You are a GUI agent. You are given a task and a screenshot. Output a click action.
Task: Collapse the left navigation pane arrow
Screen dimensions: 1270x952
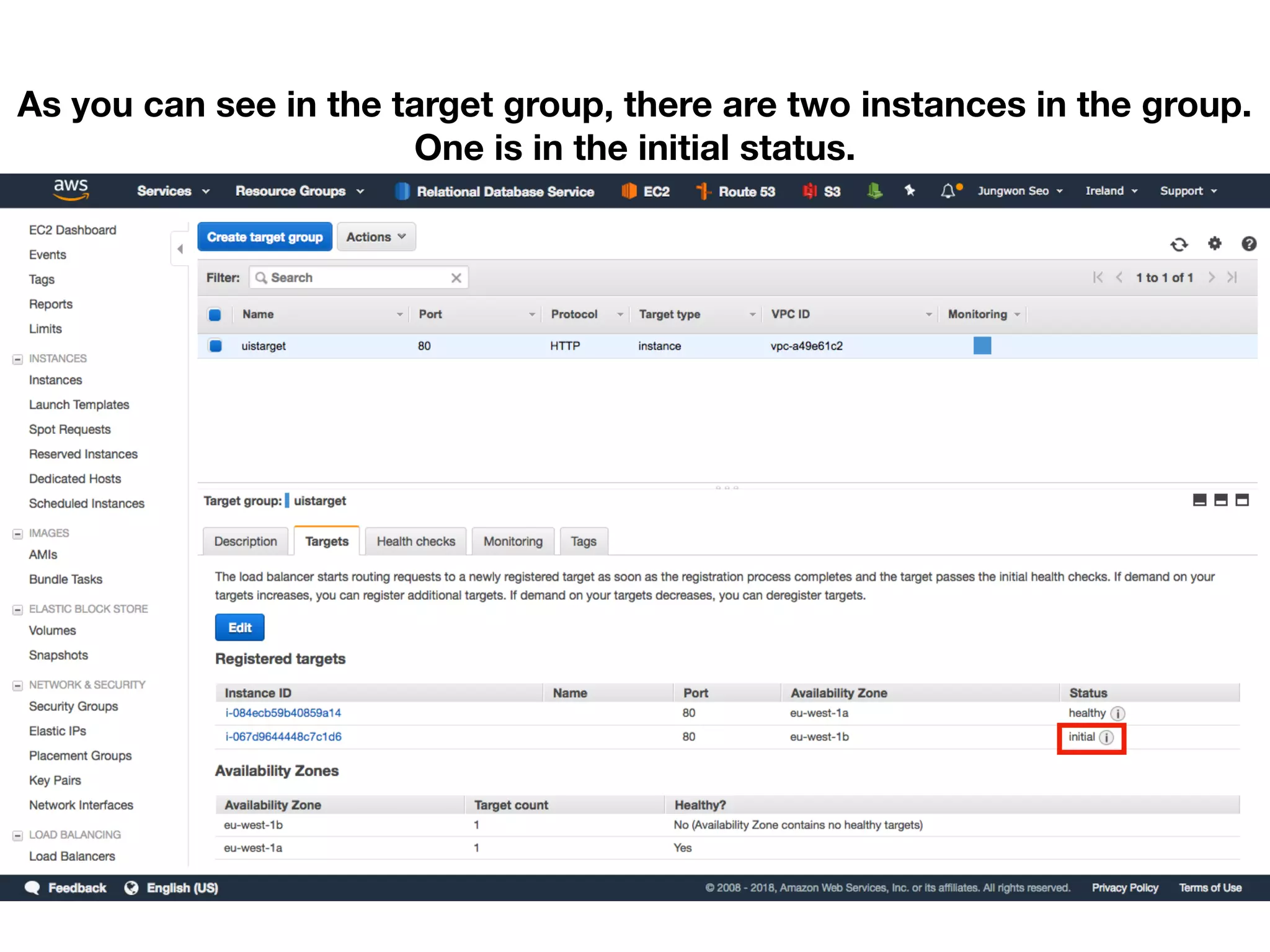click(180, 249)
